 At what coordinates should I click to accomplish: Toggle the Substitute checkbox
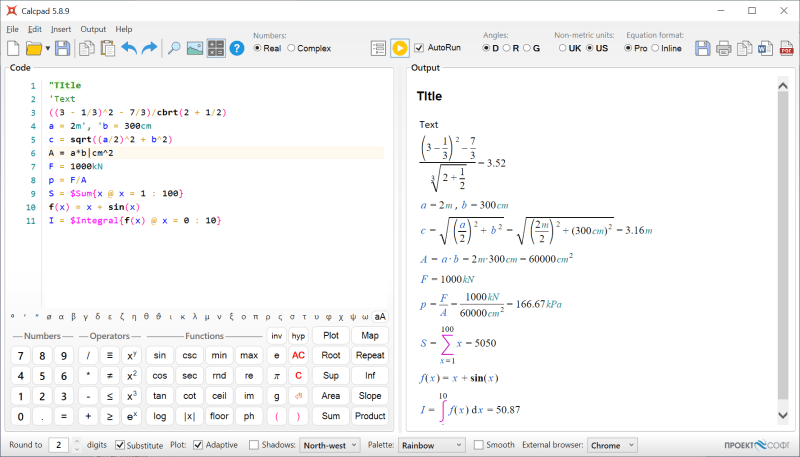(120, 445)
